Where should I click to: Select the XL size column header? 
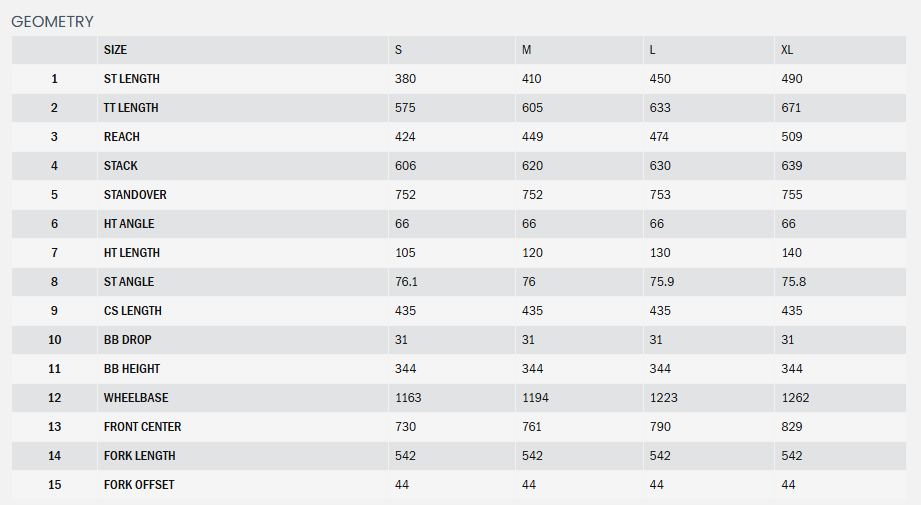(788, 50)
